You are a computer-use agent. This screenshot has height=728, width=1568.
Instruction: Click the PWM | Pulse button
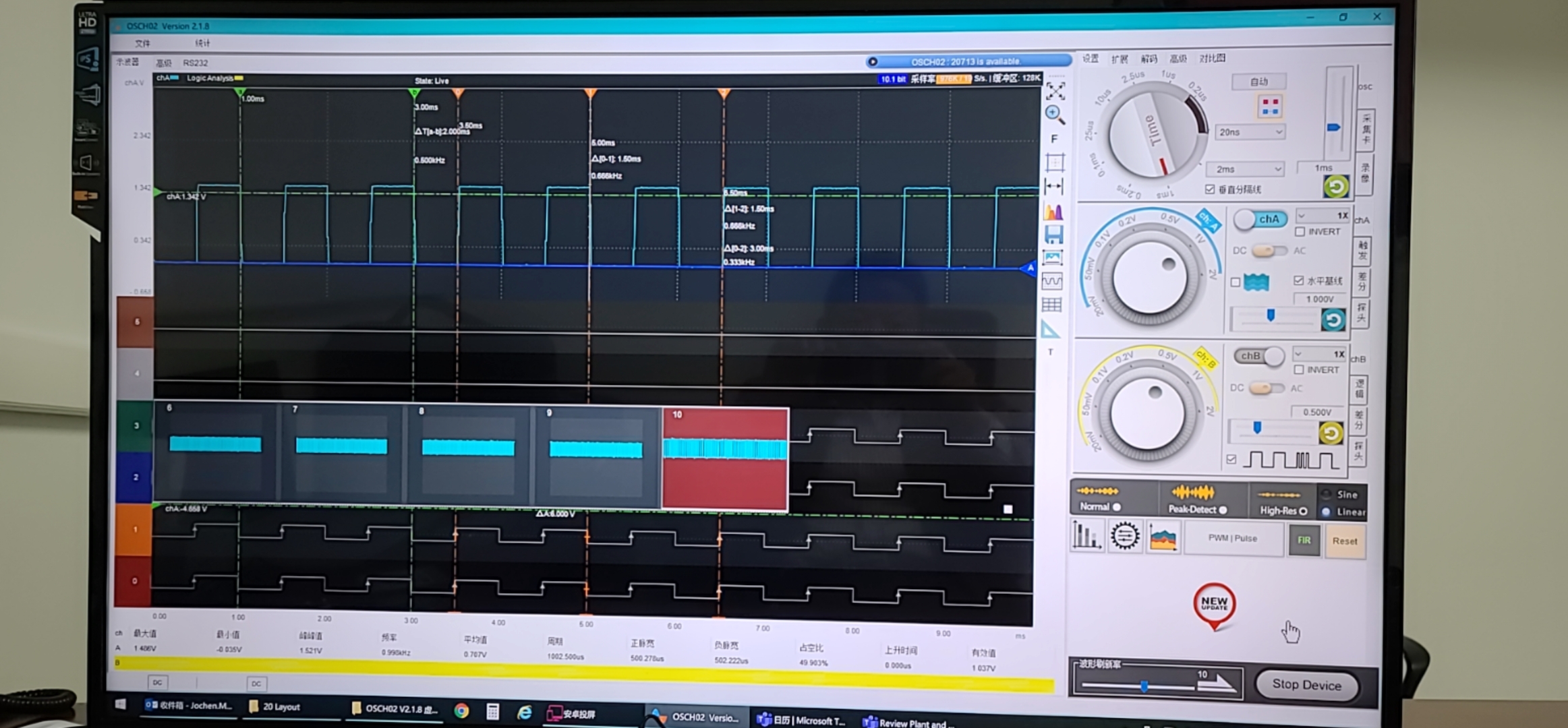click(x=1233, y=539)
